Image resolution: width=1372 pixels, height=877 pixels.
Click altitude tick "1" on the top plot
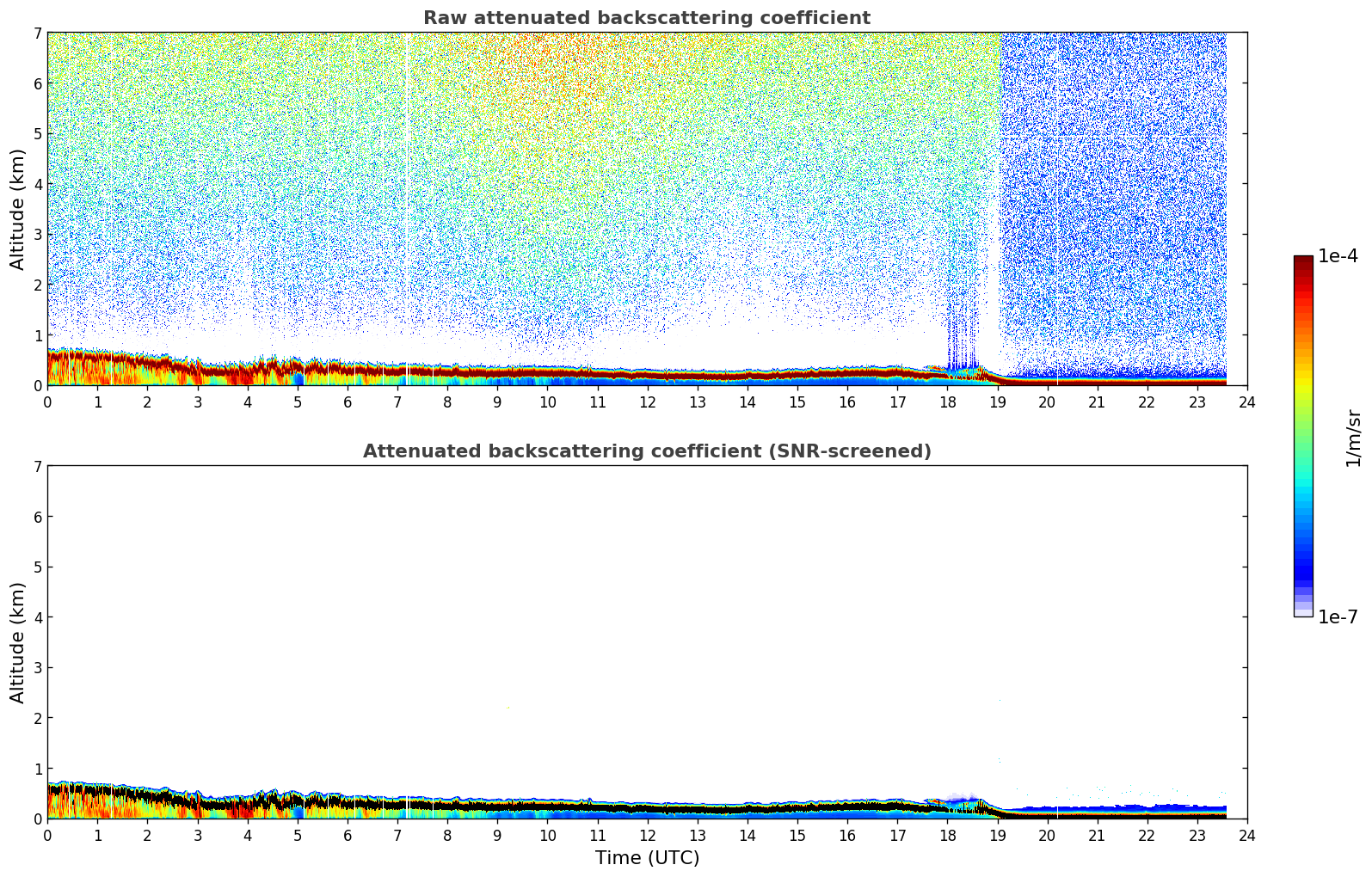click(37, 335)
